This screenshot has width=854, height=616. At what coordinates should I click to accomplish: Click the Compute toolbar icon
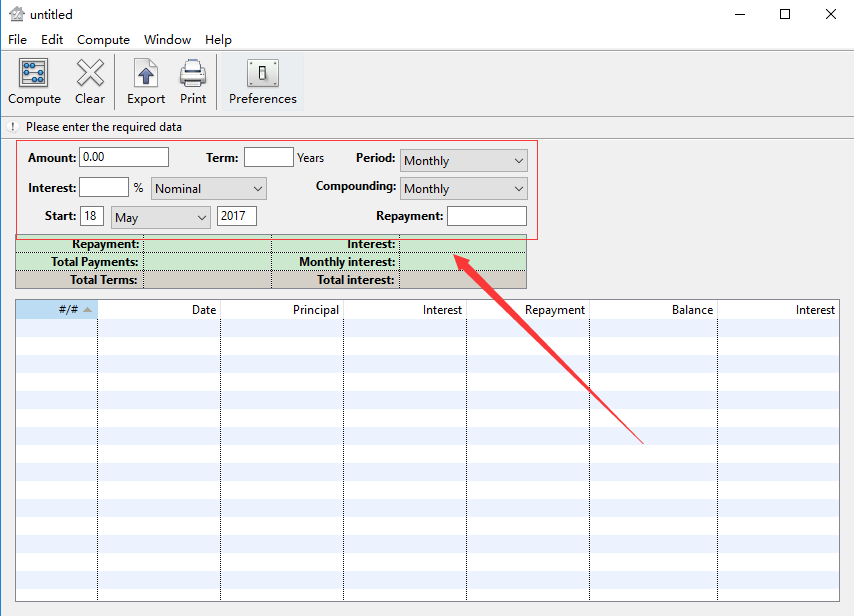pyautogui.click(x=33, y=80)
